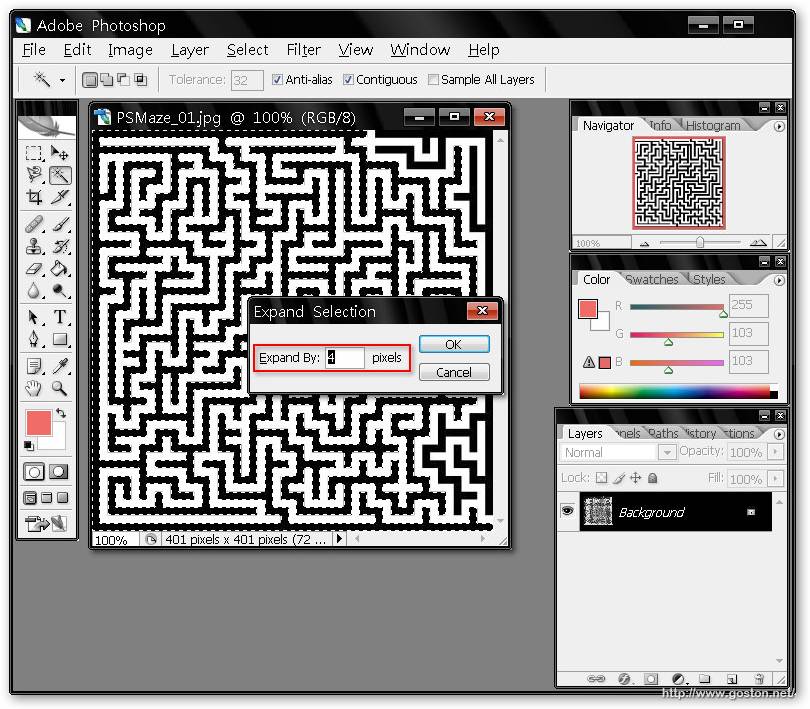Select the Notes tool
This screenshot has width=810, height=709.
coord(34,366)
